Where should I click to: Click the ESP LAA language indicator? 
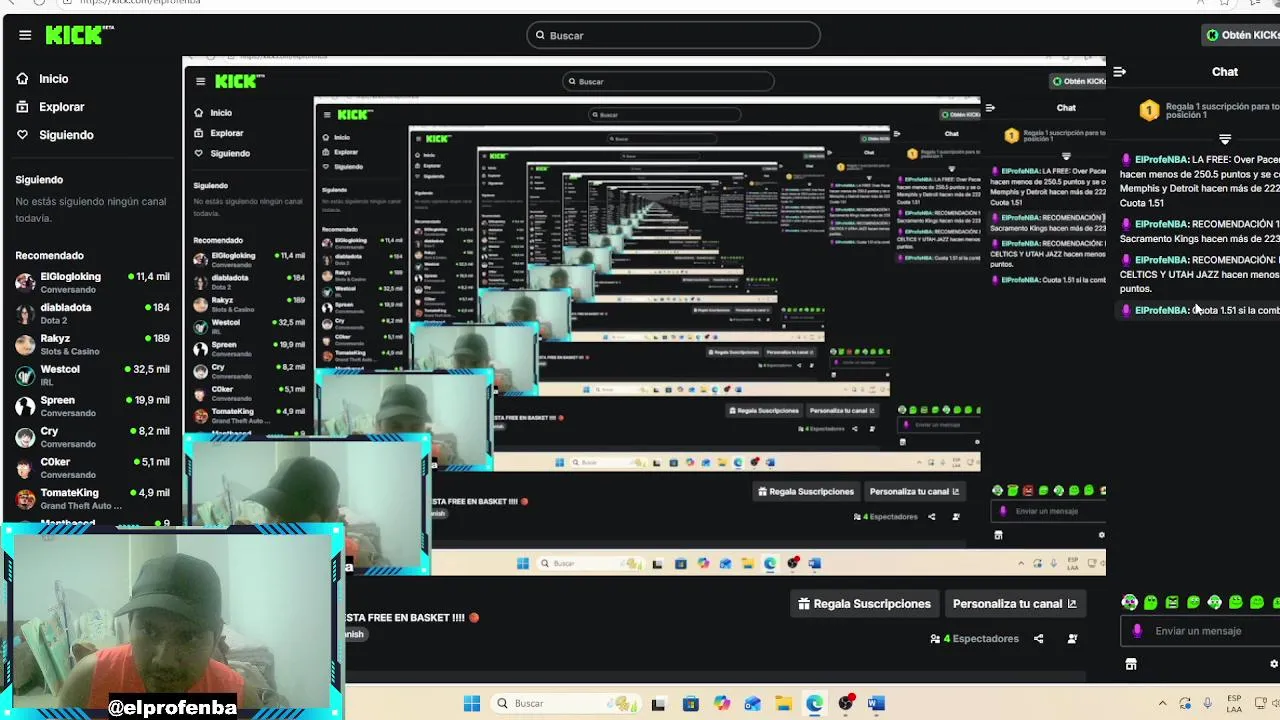(x=1234, y=704)
